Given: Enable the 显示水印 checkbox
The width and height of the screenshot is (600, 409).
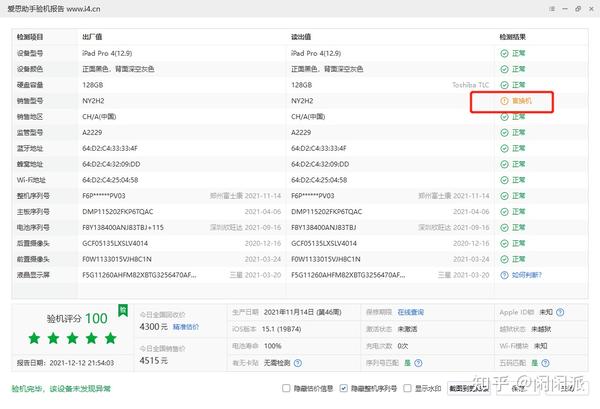Looking at the screenshot, I should pos(408,388).
